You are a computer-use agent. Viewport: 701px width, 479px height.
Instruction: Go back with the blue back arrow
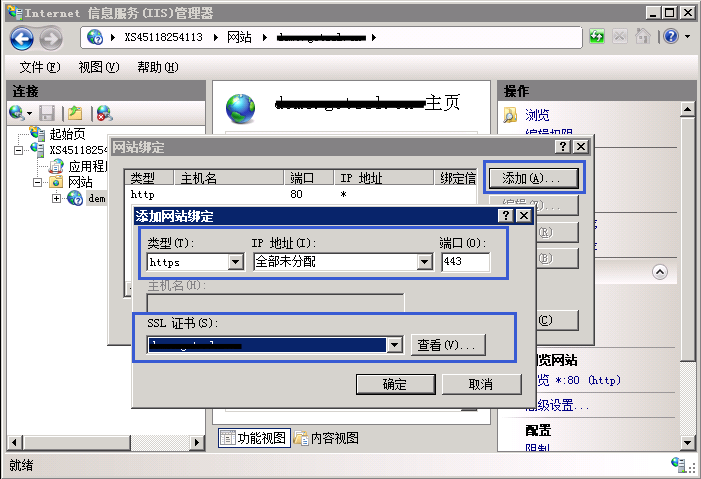pos(22,38)
